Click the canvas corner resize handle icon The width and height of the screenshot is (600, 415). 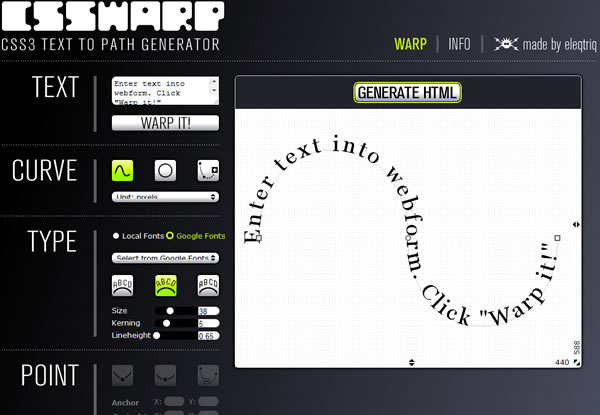coord(576,363)
